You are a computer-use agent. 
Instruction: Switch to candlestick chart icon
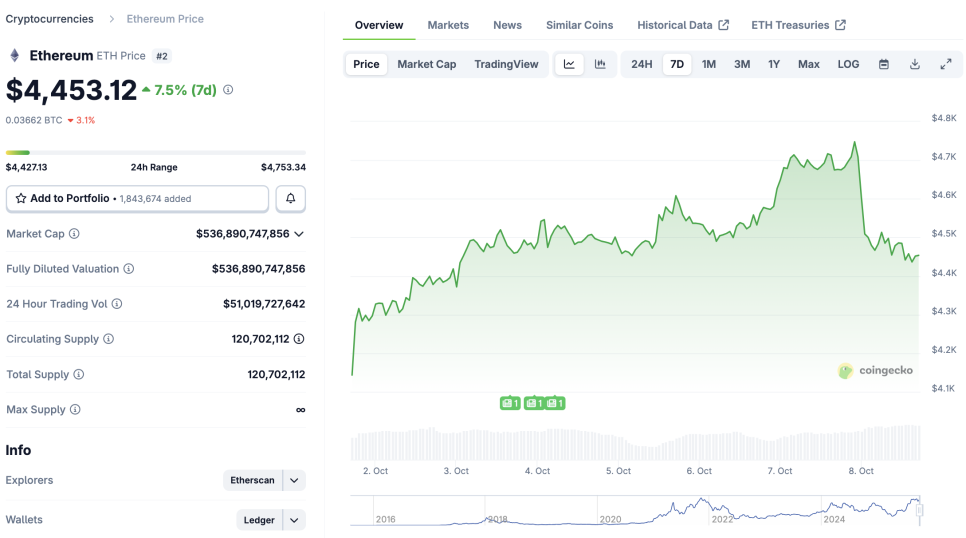point(600,64)
